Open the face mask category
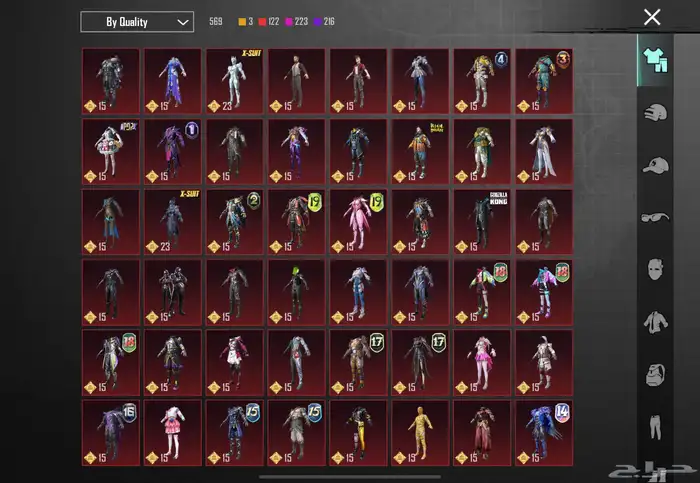This screenshot has width=700, height=483. 655,269
